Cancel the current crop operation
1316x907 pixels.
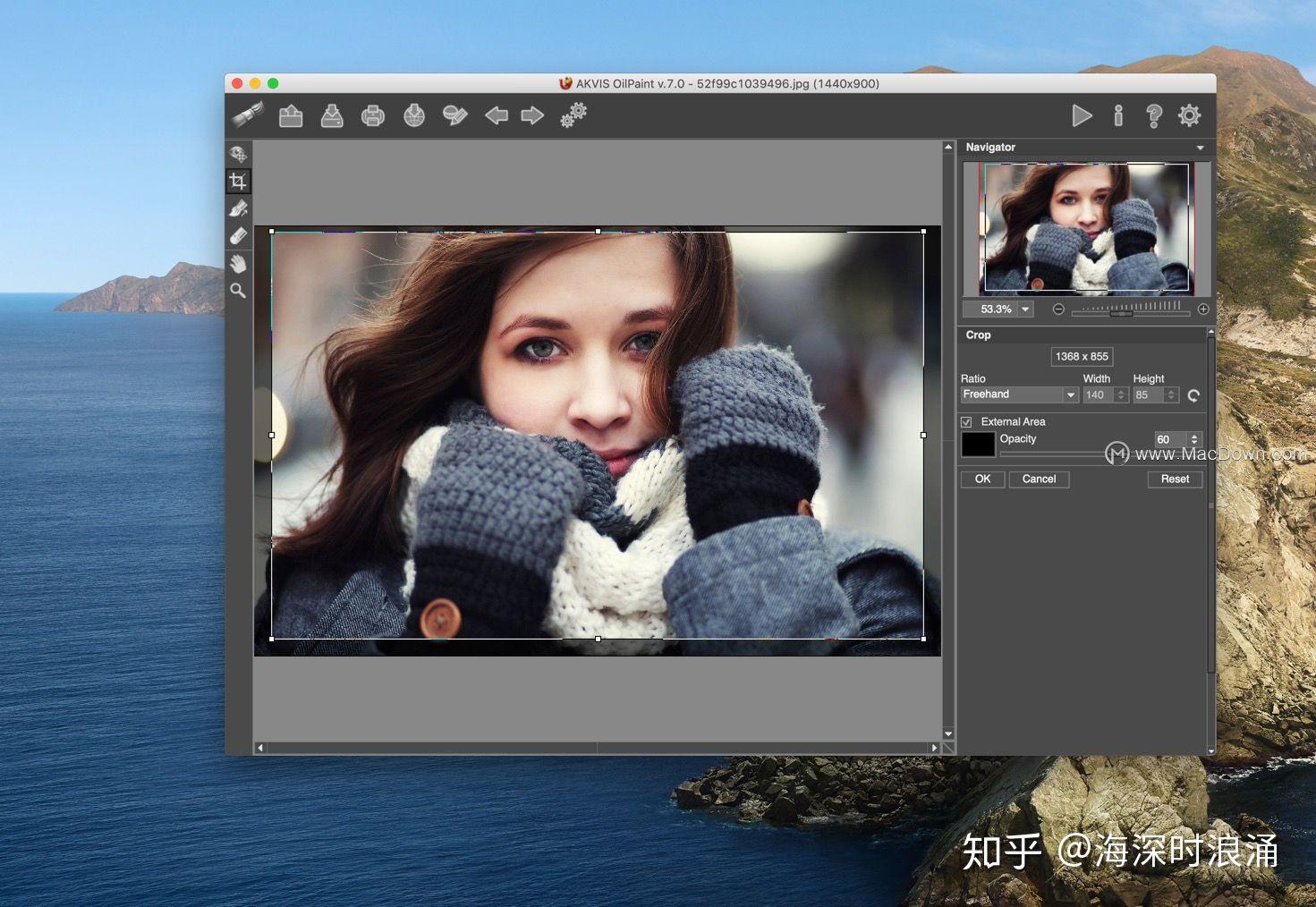[1039, 479]
